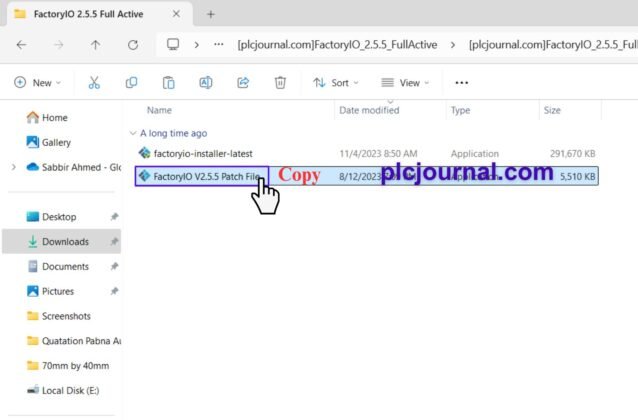Screen dimensions: 638x420
Task: Collapse the 'A long time ago' group
Action: coord(133,132)
